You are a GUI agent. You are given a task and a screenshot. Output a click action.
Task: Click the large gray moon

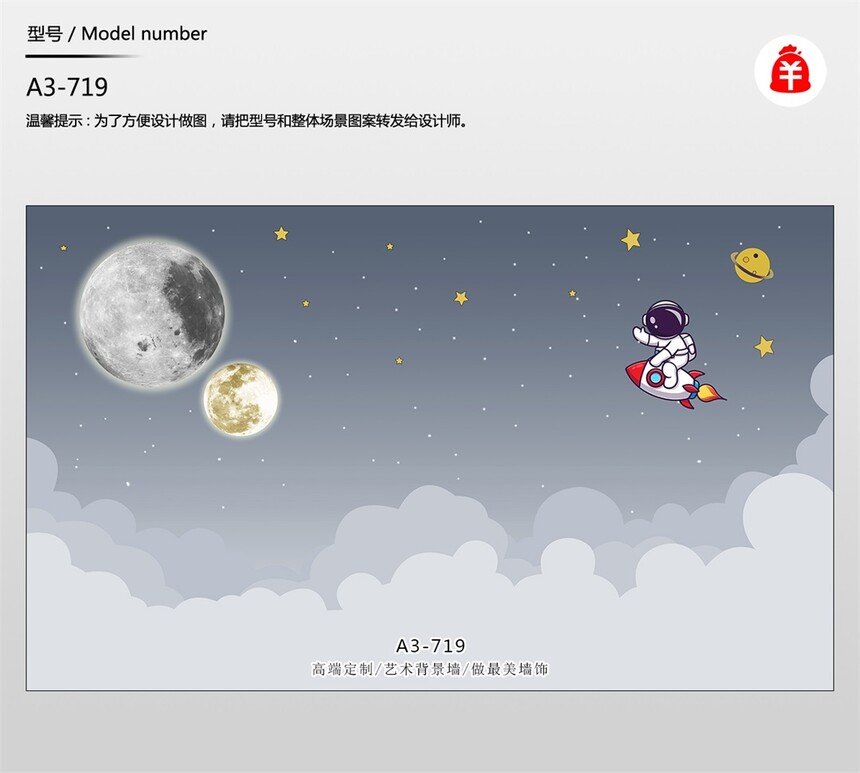coord(152,313)
